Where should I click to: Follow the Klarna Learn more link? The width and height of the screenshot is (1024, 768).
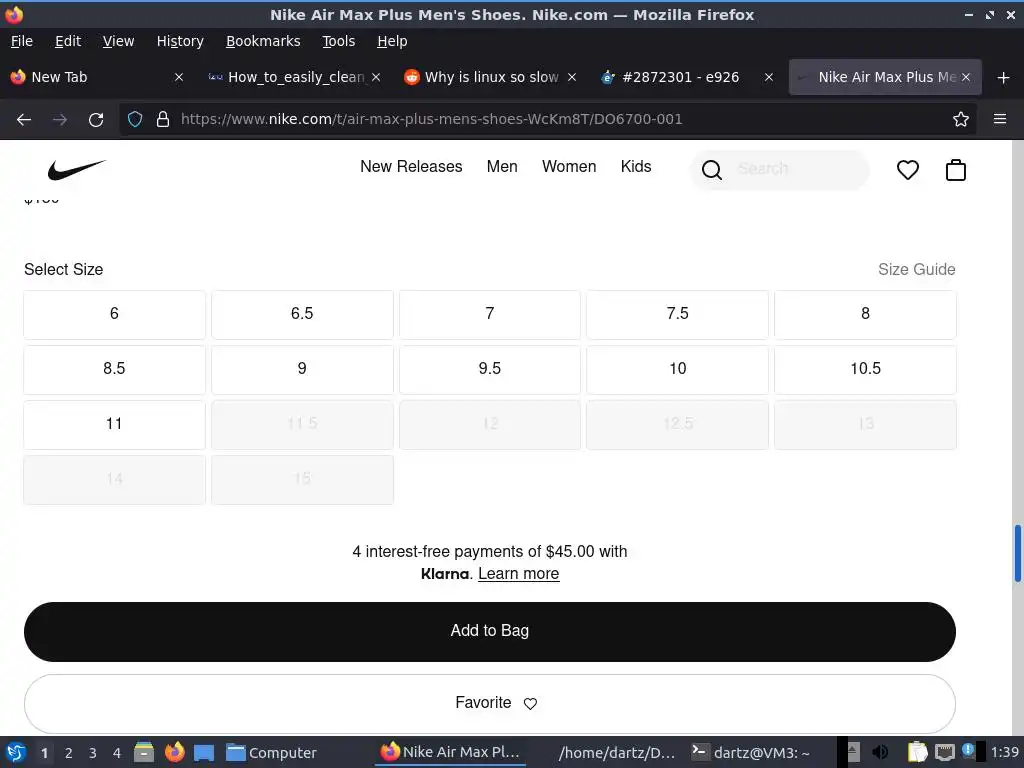pos(519,573)
